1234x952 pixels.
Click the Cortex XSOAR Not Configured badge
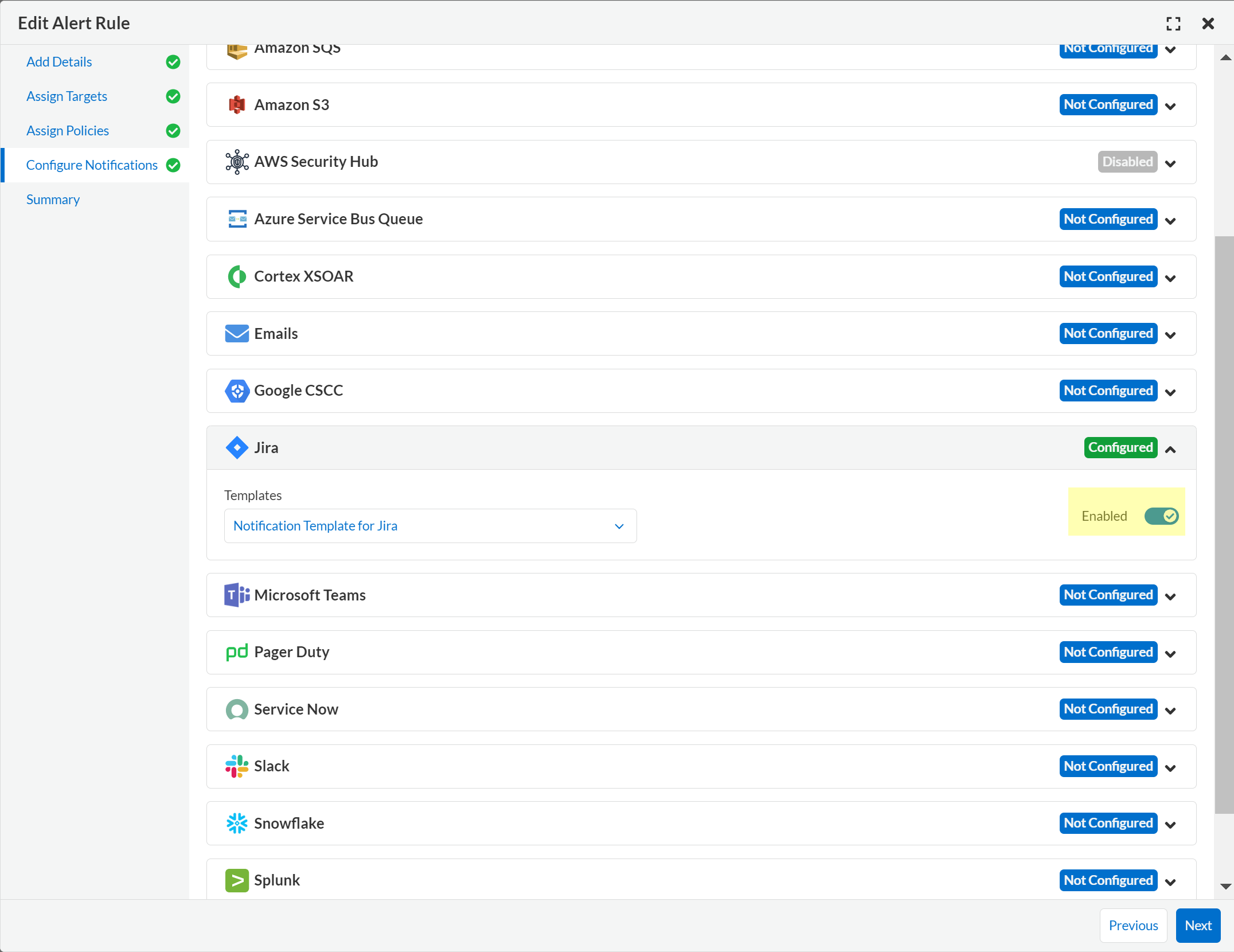(1108, 276)
